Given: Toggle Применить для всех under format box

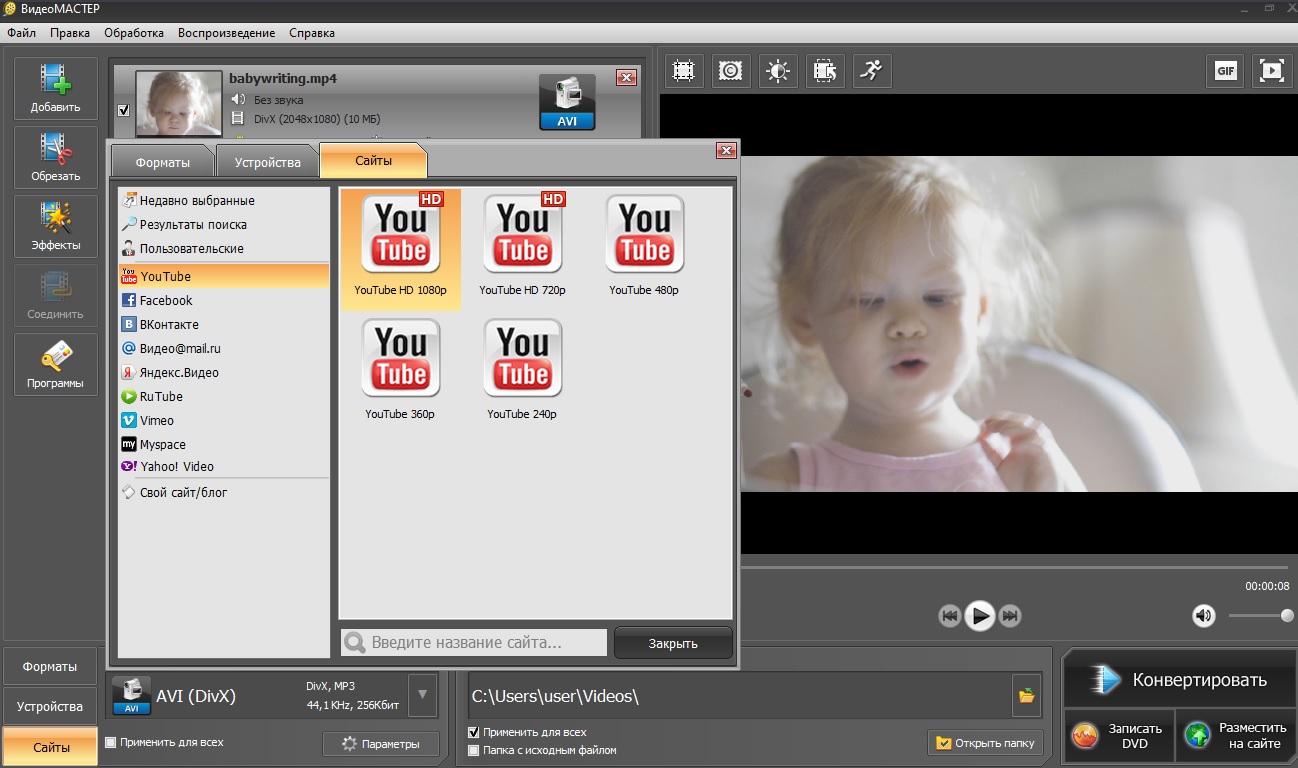Looking at the screenshot, I should coord(110,743).
